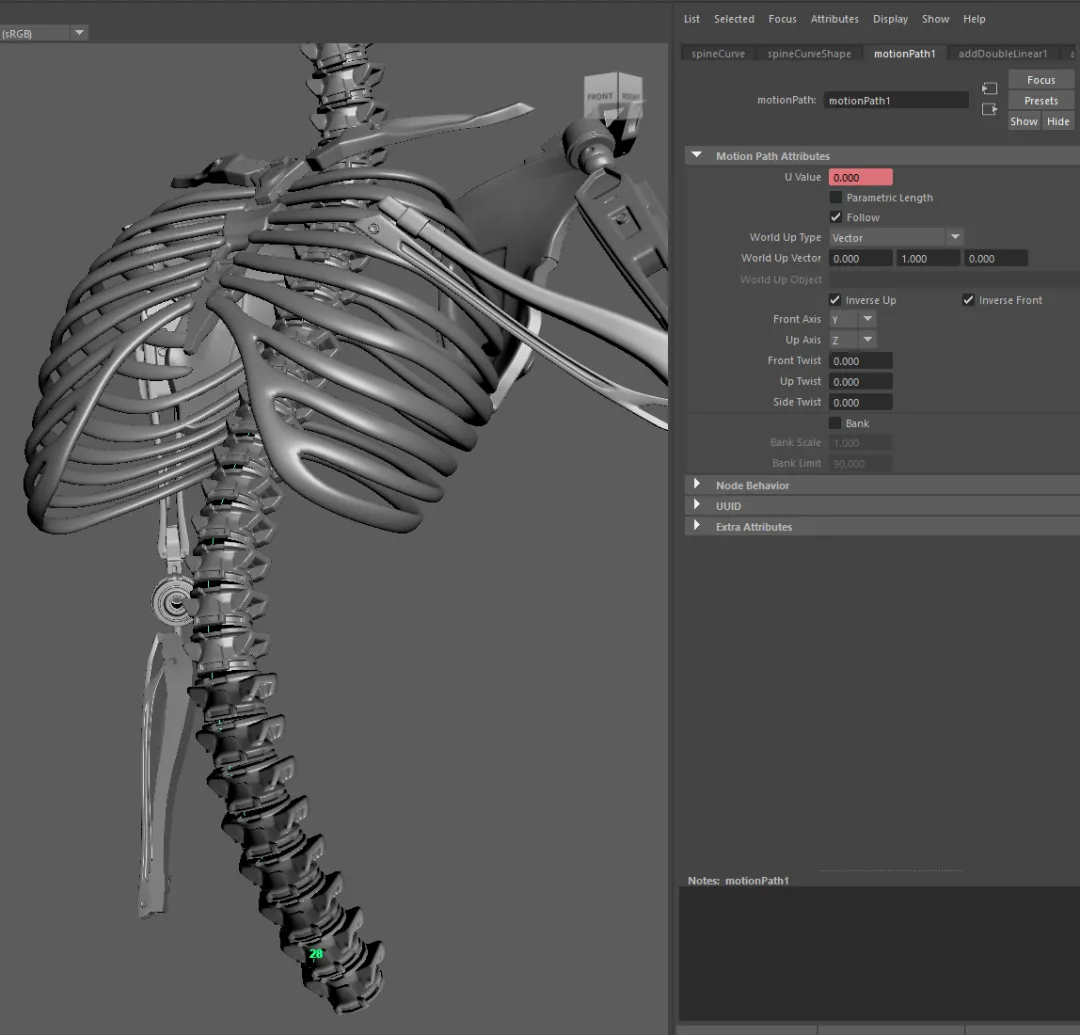This screenshot has height=1035, width=1080.
Task: Open the Front Axis dropdown
Action: [852, 319]
